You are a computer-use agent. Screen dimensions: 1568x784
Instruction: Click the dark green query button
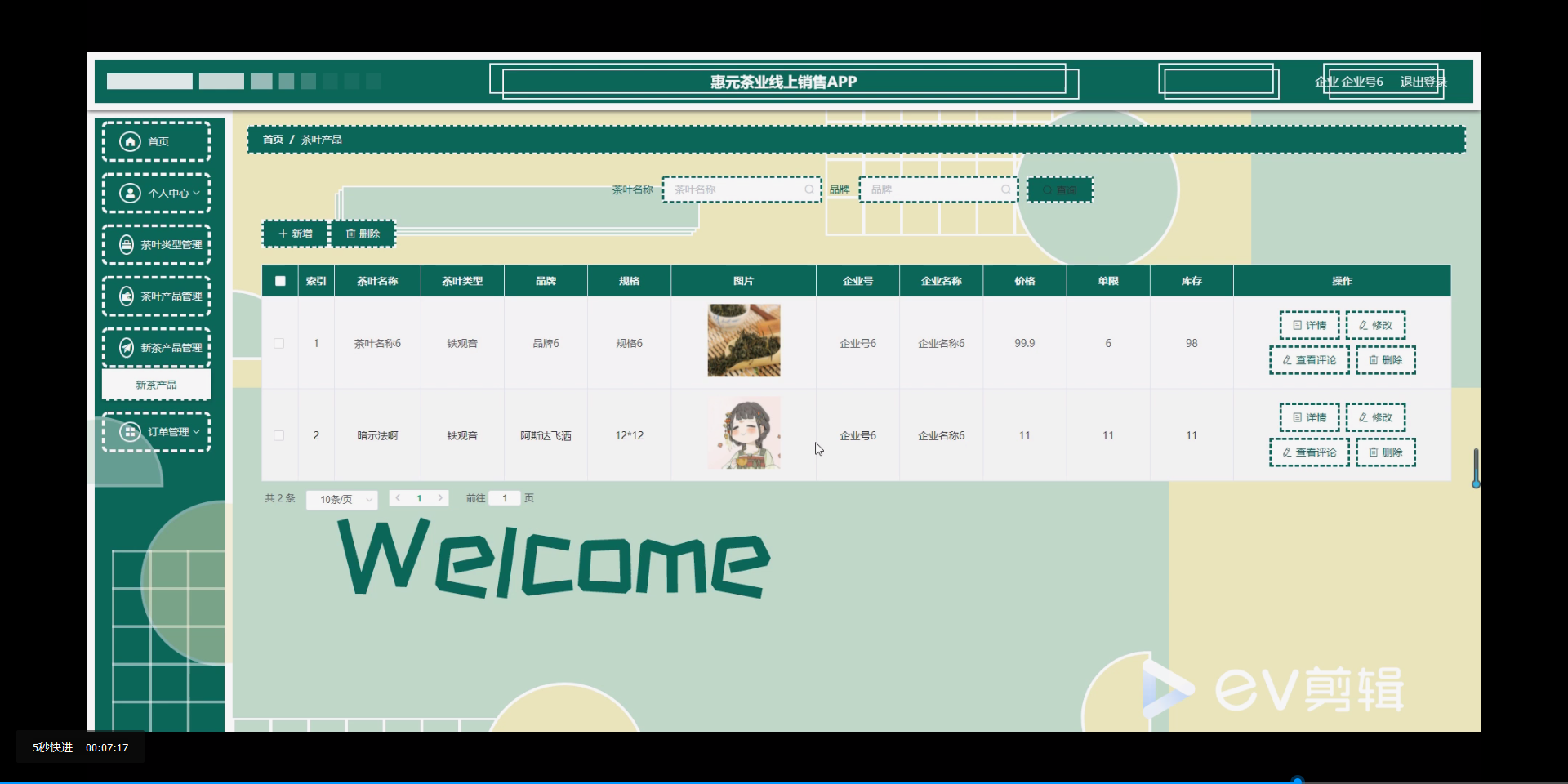pos(1060,189)
